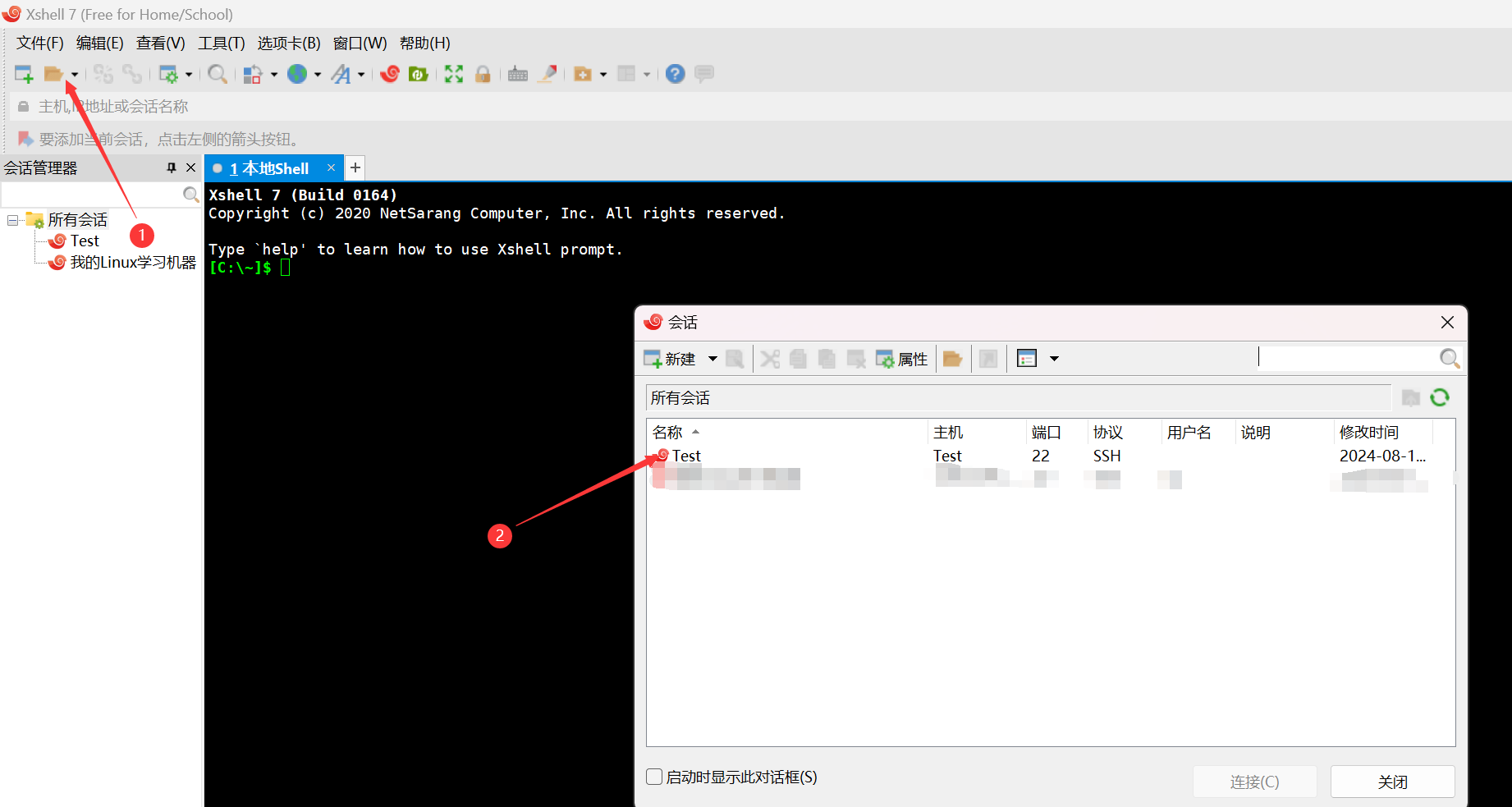Click the color scheme icon in main toolbar
Viewport: 1512px width, 807px height.
(253, 74)
